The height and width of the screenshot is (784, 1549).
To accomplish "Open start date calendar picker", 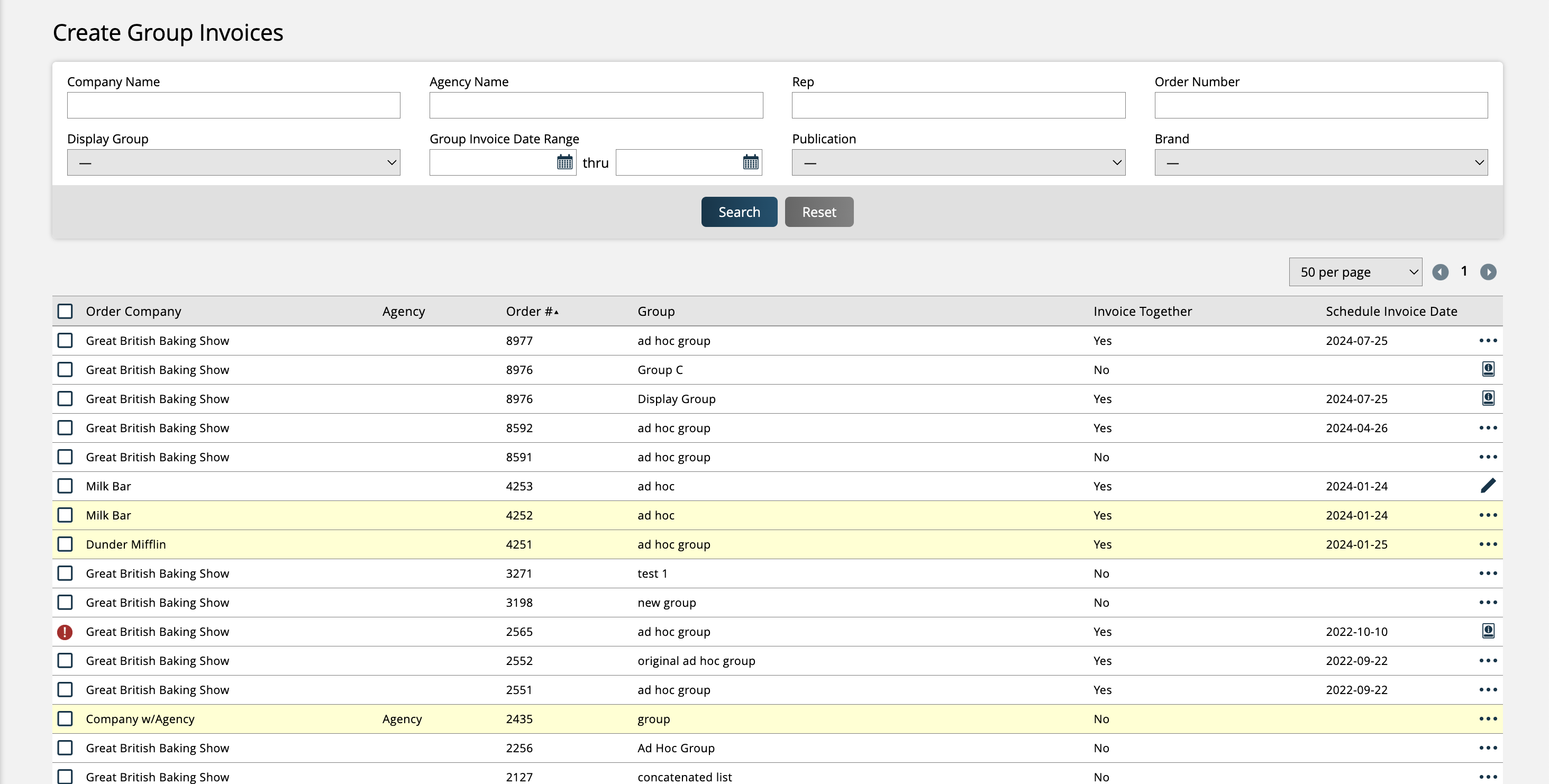I will 564,162.
